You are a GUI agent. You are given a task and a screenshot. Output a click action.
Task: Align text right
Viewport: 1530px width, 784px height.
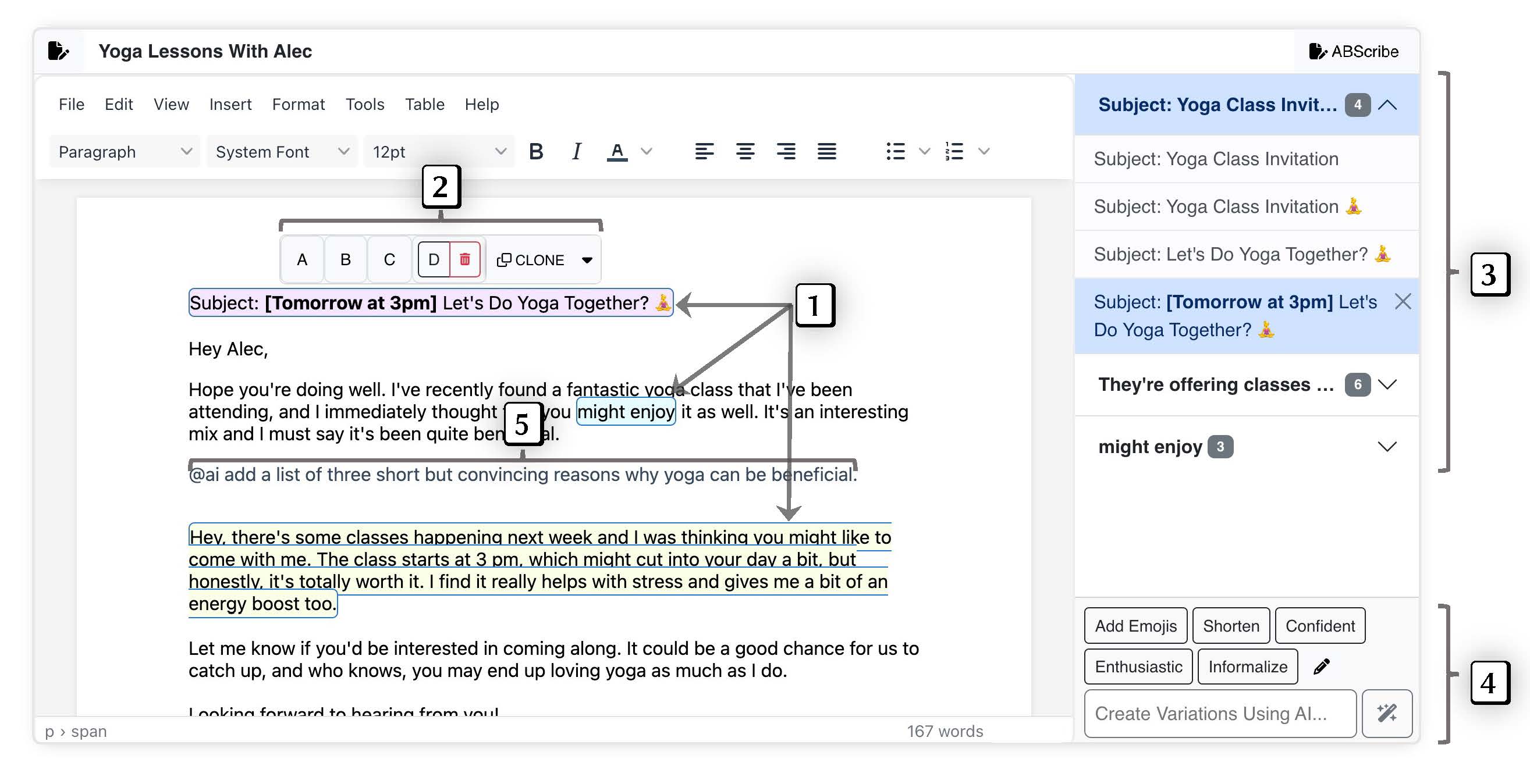(x=786, y=152)
